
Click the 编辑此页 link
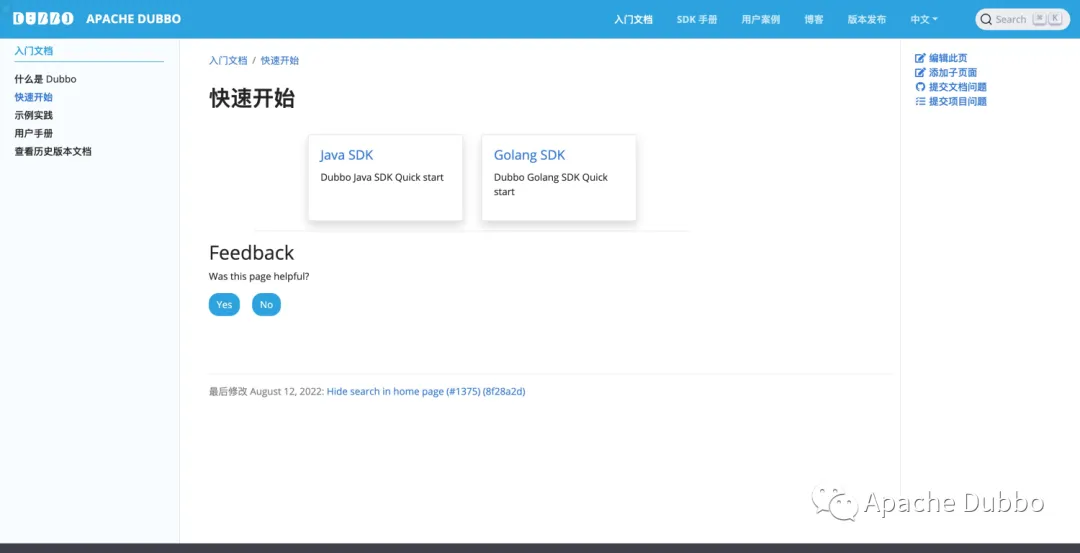click(x=948, y=58)
